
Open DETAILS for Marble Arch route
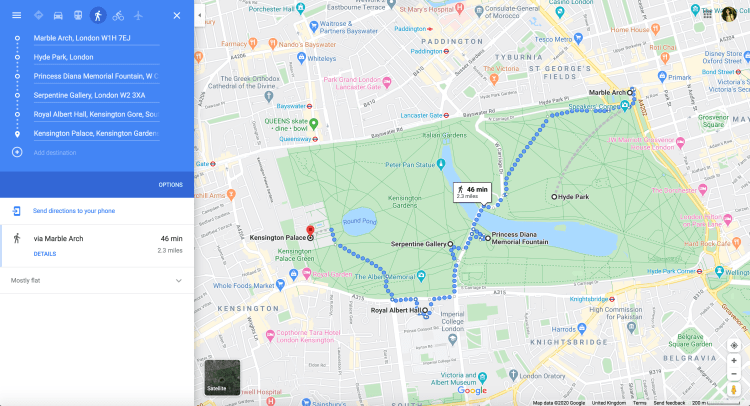[x=44, y=254]
